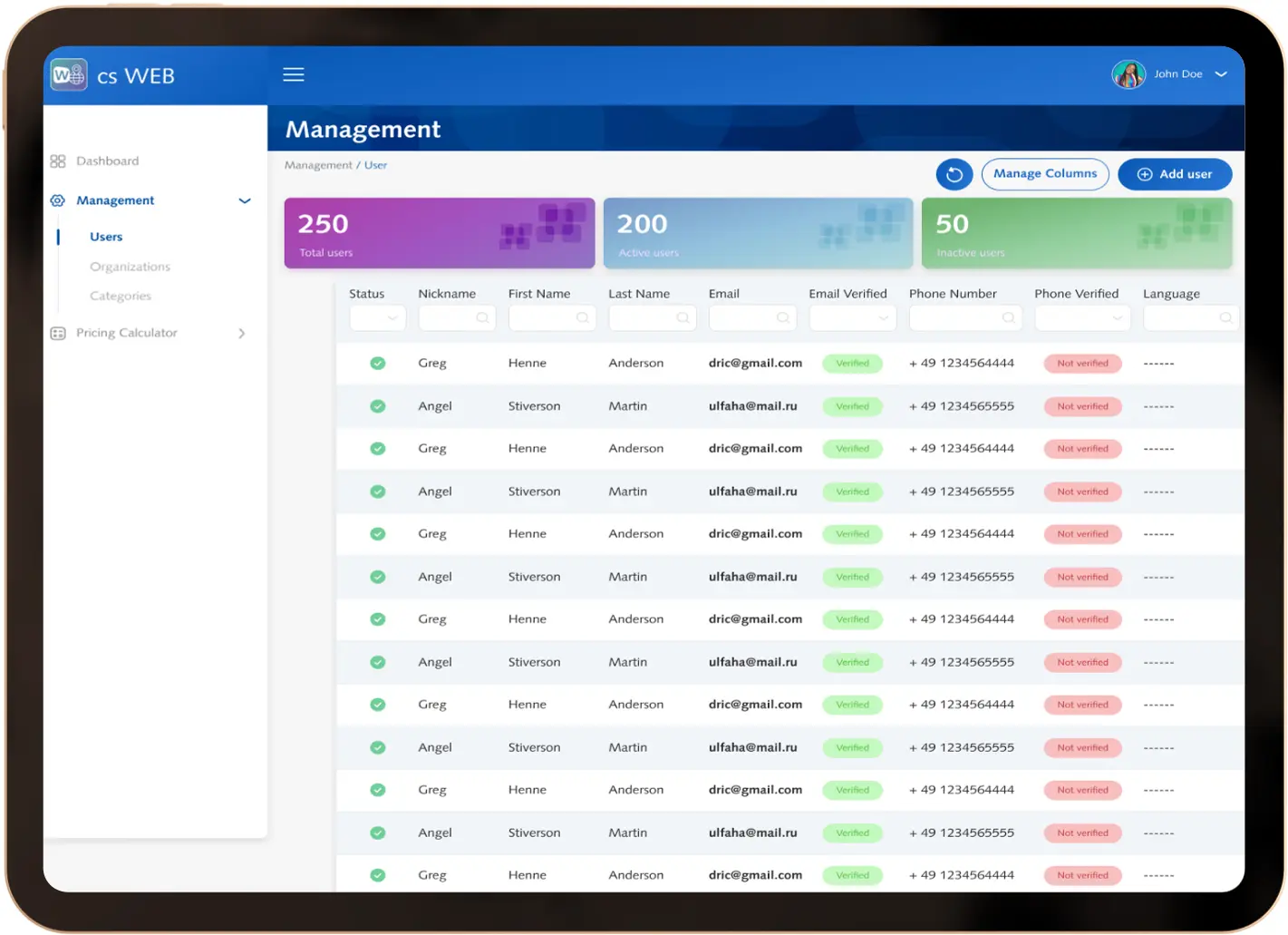
Task: Select Organizations in the sidebar
Action: click(x=130, y=267)
